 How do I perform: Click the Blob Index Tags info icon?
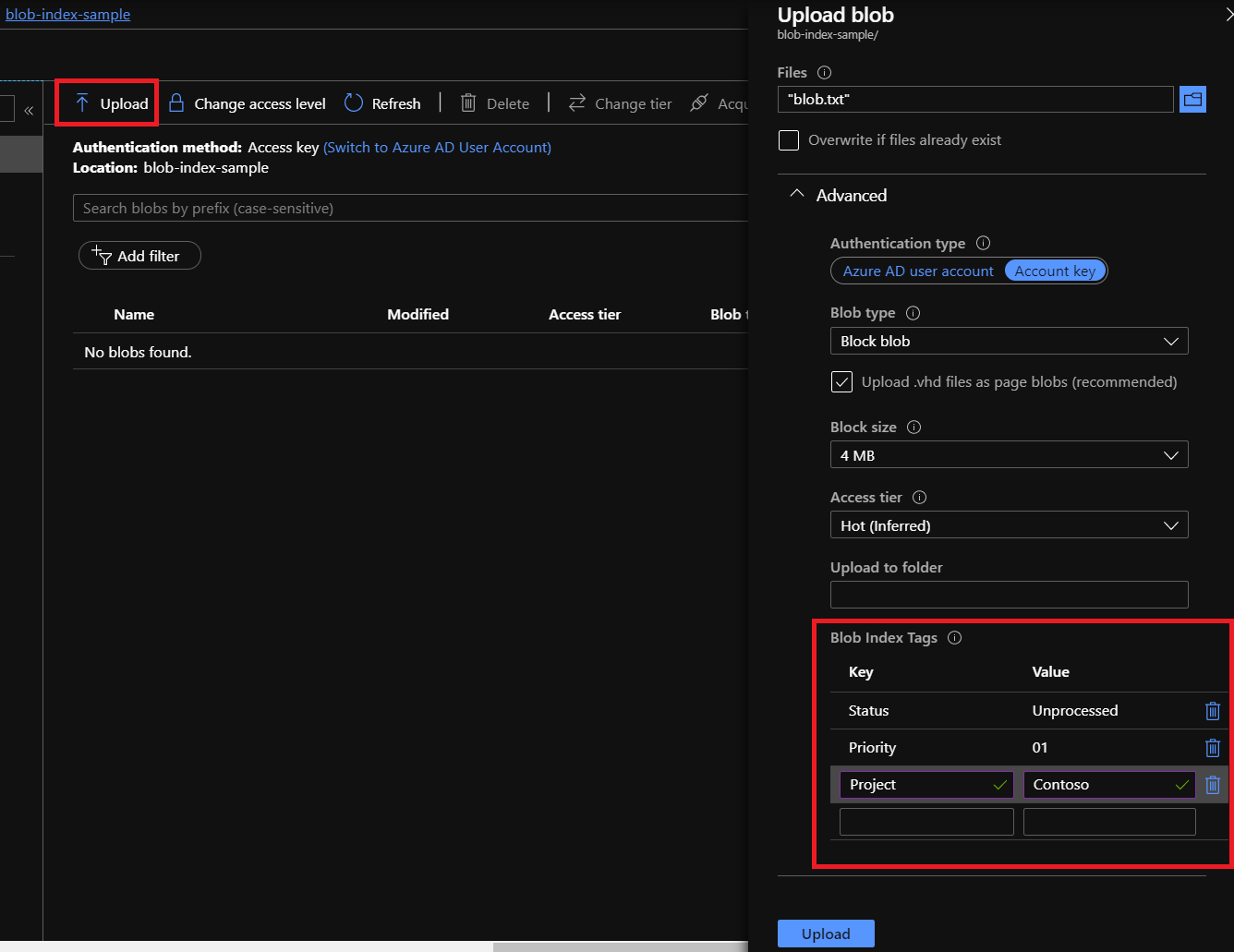pos(955,637)
